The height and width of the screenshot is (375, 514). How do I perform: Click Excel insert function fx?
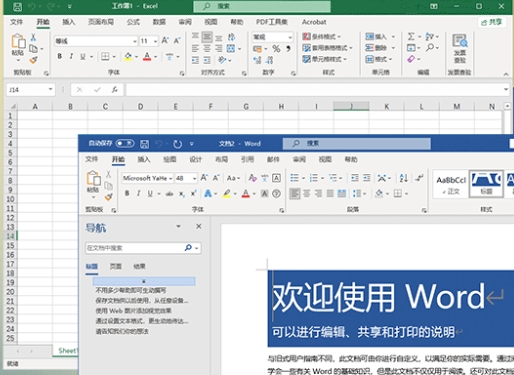tap(114, 89)
